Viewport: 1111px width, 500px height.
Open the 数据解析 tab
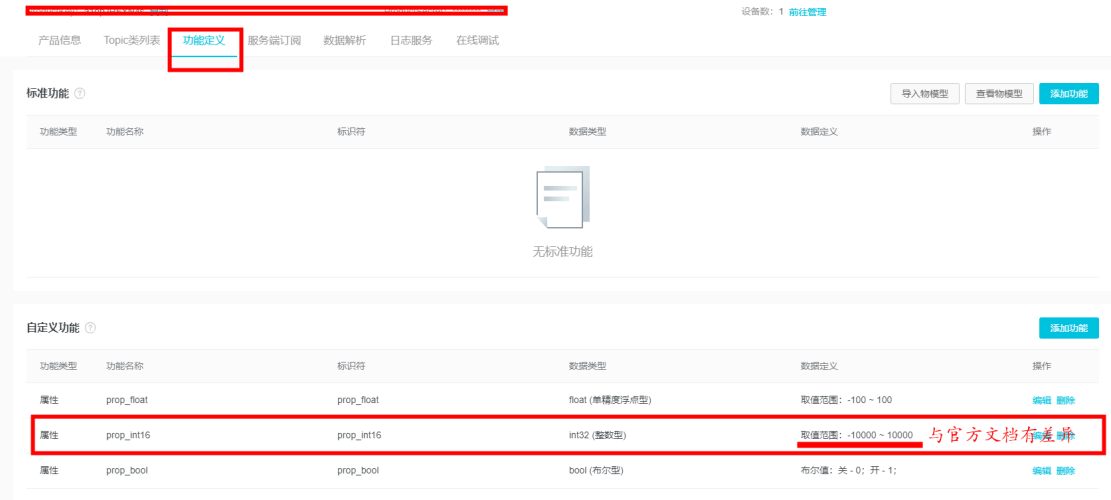[344, 41]
